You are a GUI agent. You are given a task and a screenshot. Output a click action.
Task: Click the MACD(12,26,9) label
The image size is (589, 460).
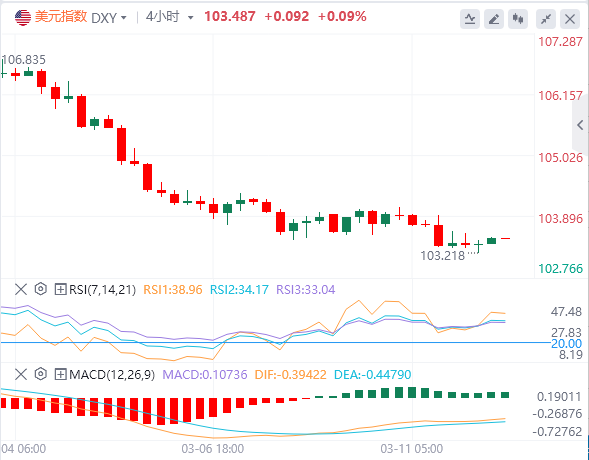(112, 375)
